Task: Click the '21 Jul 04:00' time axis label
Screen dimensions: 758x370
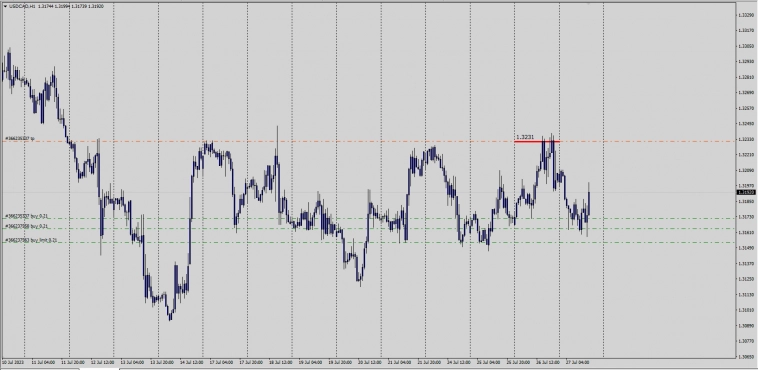Action: click(400, 362)
